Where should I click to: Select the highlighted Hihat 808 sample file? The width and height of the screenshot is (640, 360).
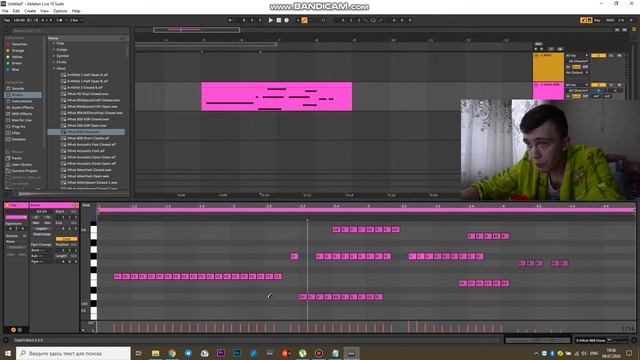(86, 132)
